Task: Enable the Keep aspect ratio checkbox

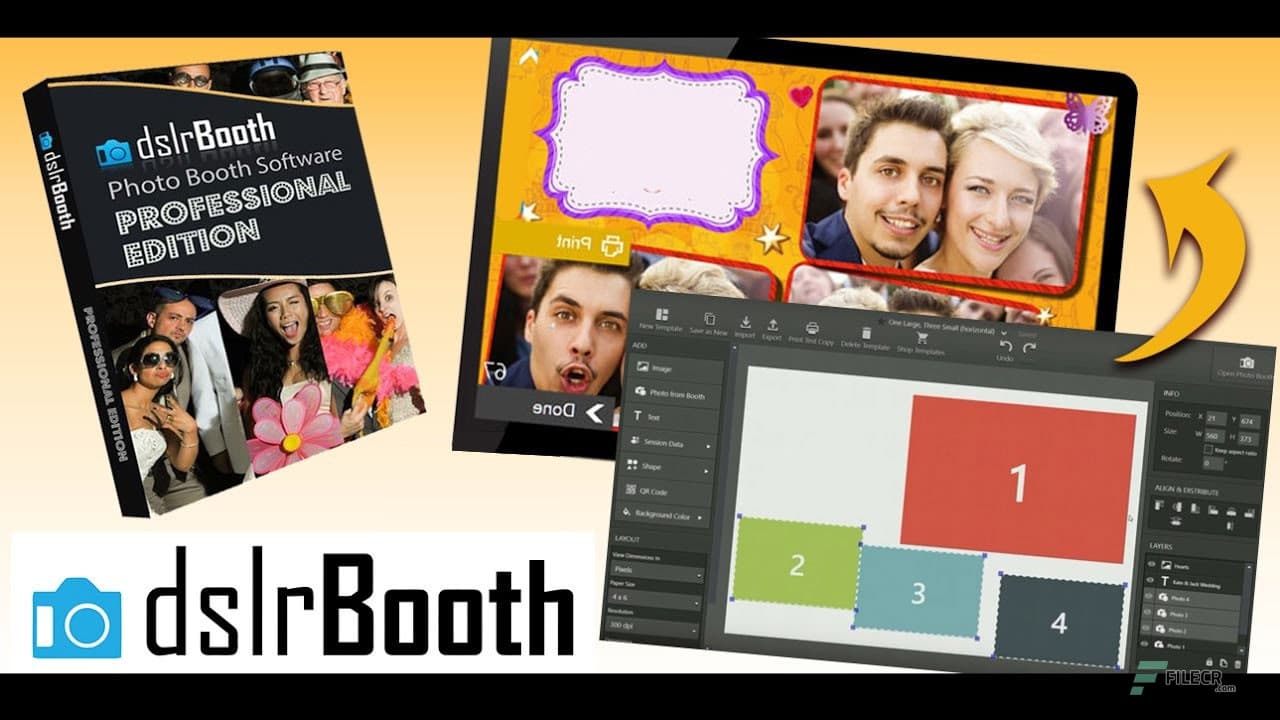Action: tap(1209, 450)
